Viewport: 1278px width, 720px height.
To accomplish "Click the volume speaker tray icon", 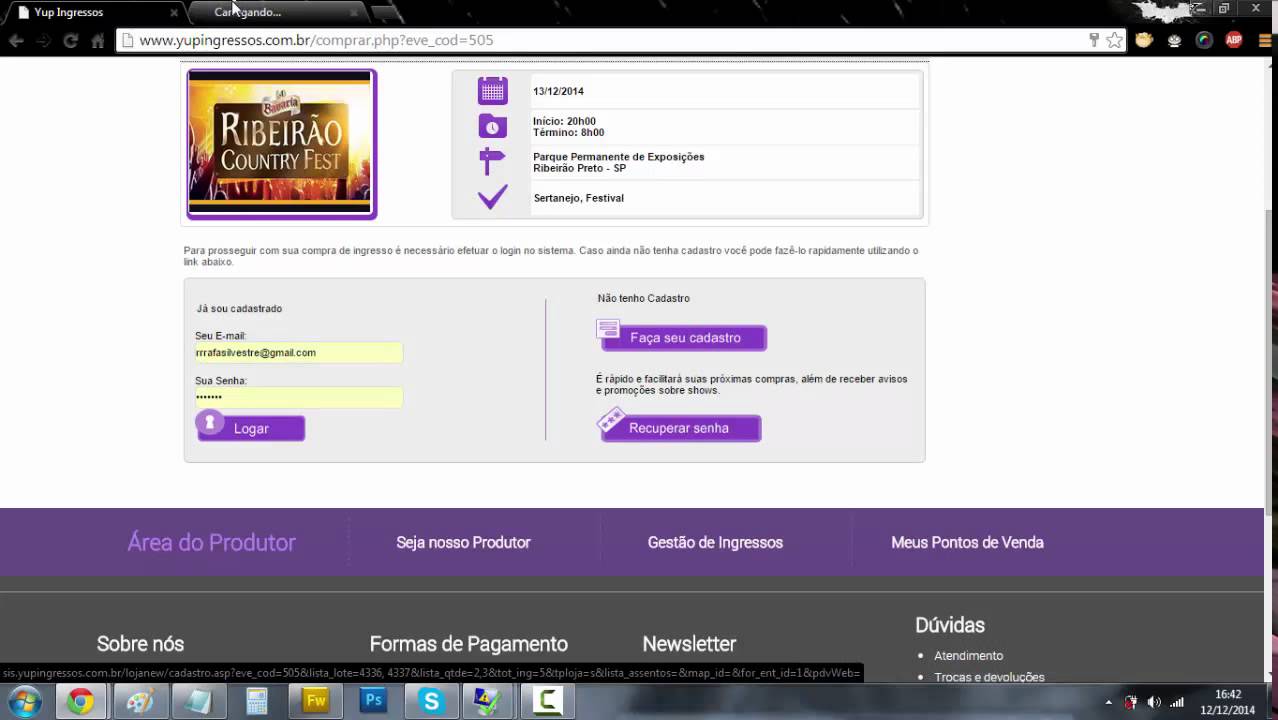I will click(1154, 702).
